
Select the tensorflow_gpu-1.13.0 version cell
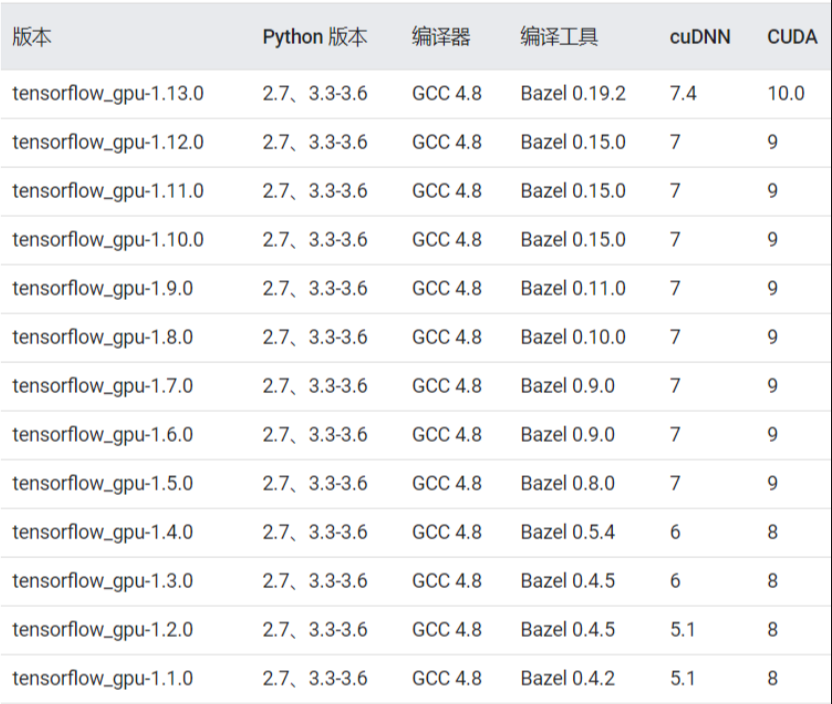click(108, 94)
